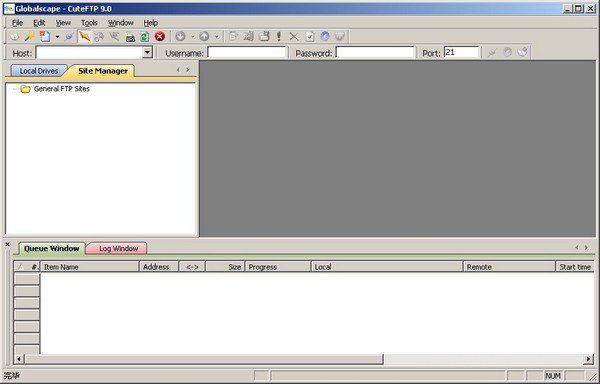The height and width of the screenshot is (384, 600).
Task: Open the File menu
Action: 18,23
